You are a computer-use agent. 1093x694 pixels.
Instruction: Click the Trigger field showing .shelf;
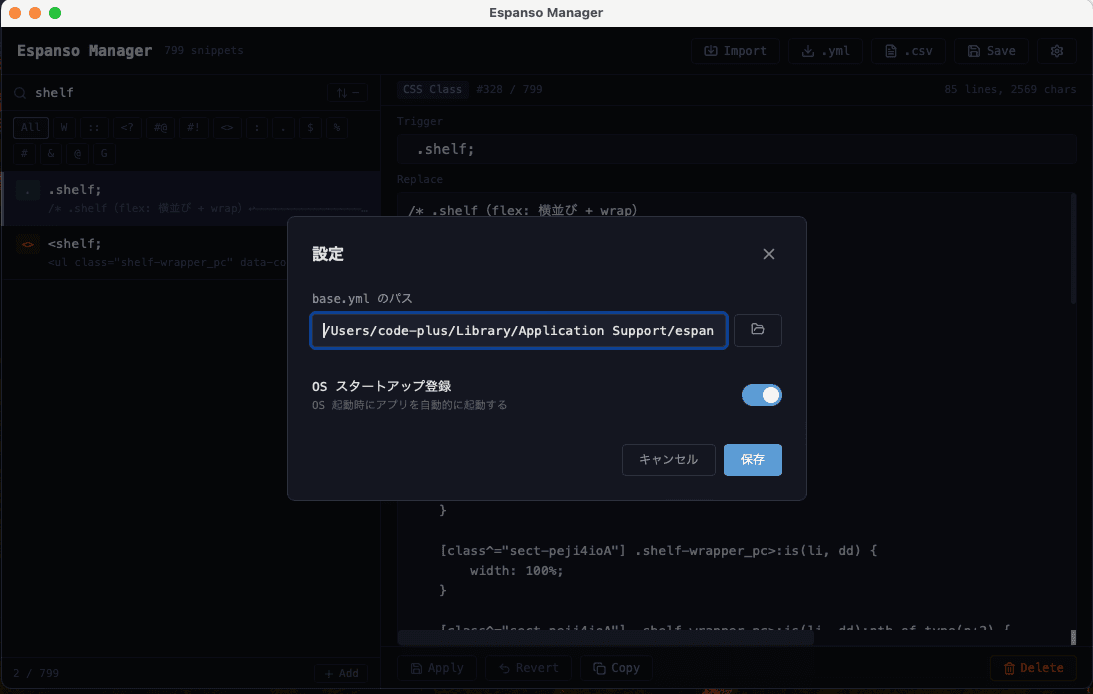pos(737,149)
